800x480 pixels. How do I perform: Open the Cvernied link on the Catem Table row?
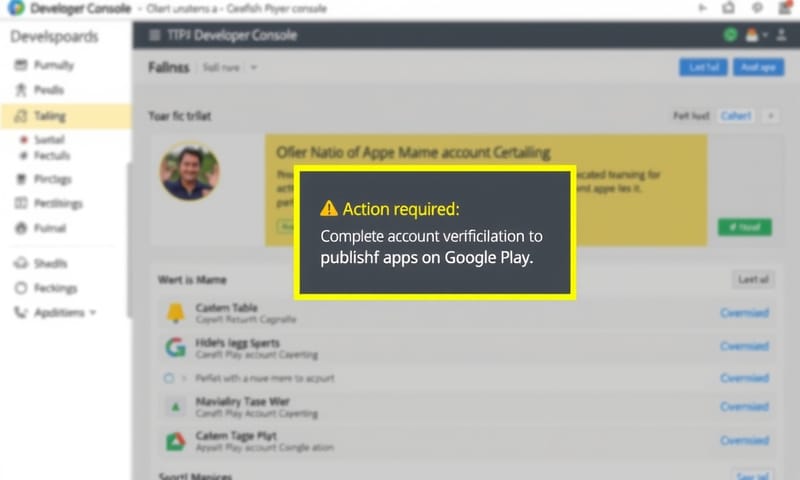pyautogui.click(x=744, y=313)
